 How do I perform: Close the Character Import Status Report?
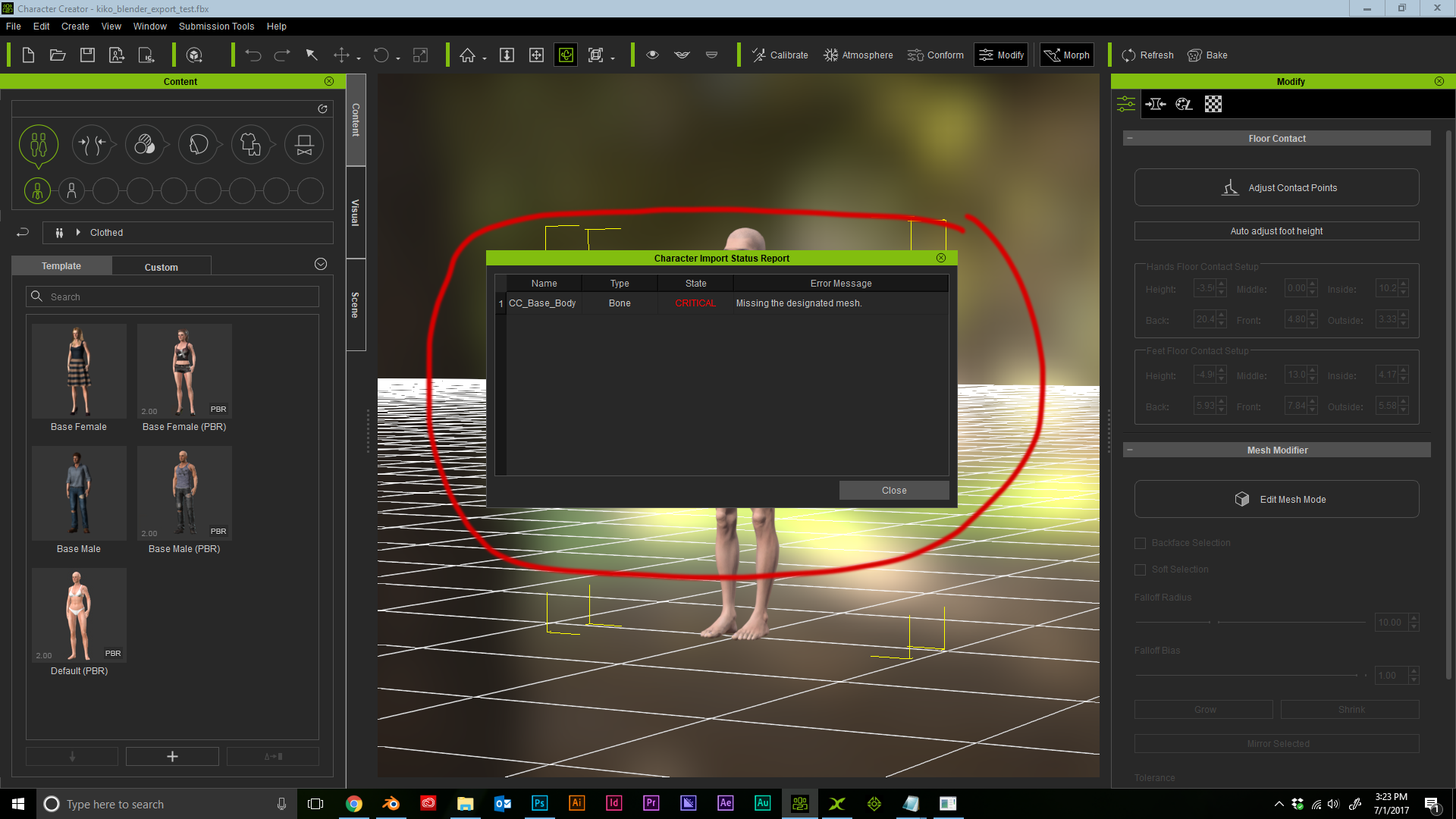click(894, 491)
